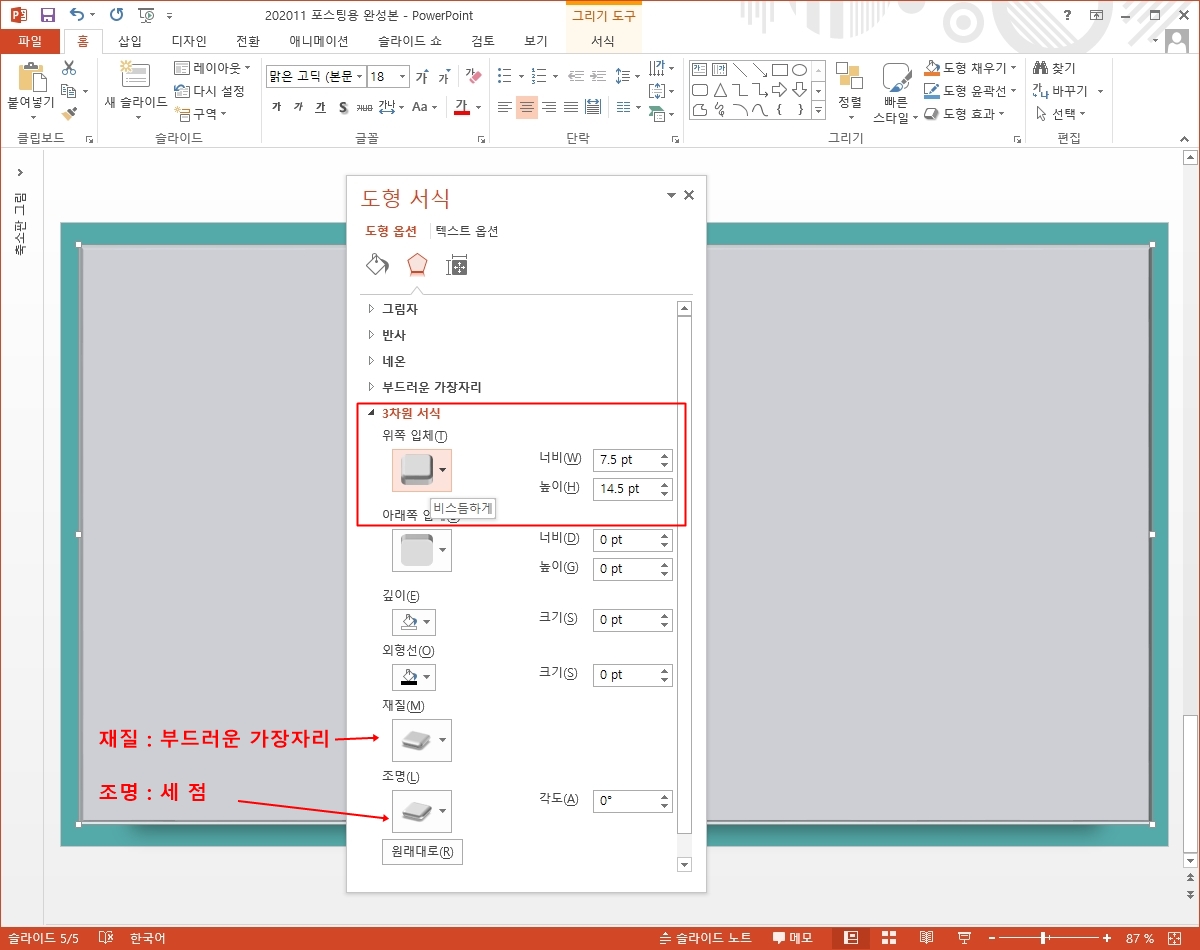This screenshot has width=1200, height=950.
Task: Open the Material (재질) dropdown
Action: pos(443,740)
